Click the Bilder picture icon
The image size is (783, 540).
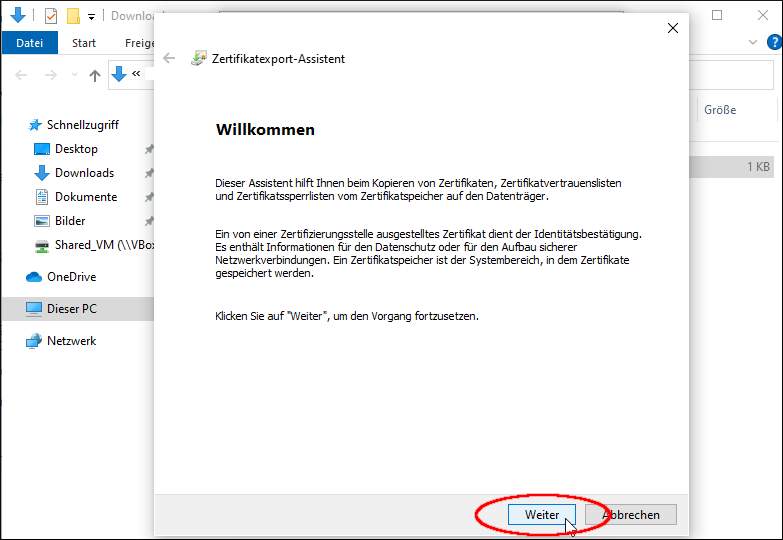42,221
